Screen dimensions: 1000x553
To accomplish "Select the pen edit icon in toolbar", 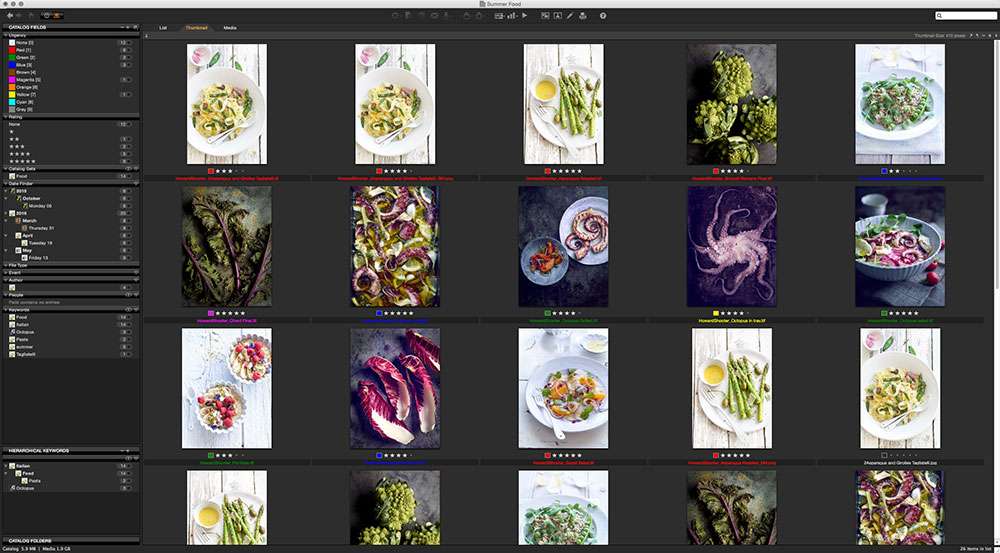I will point(570,15).
